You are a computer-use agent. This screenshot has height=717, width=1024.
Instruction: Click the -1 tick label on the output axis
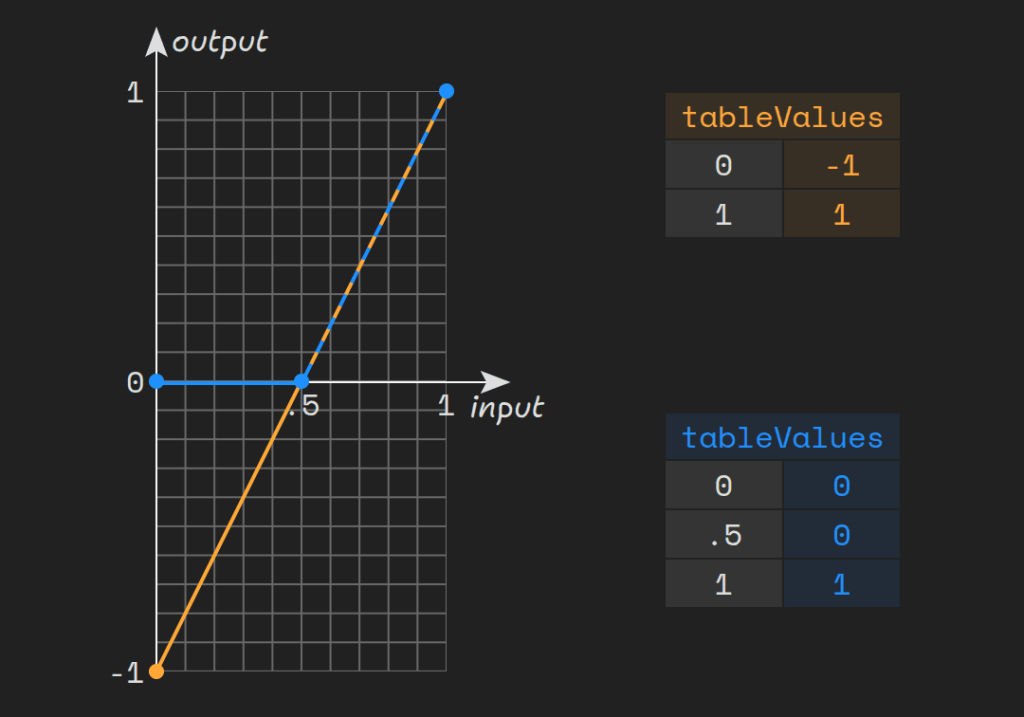click(127, 673)
